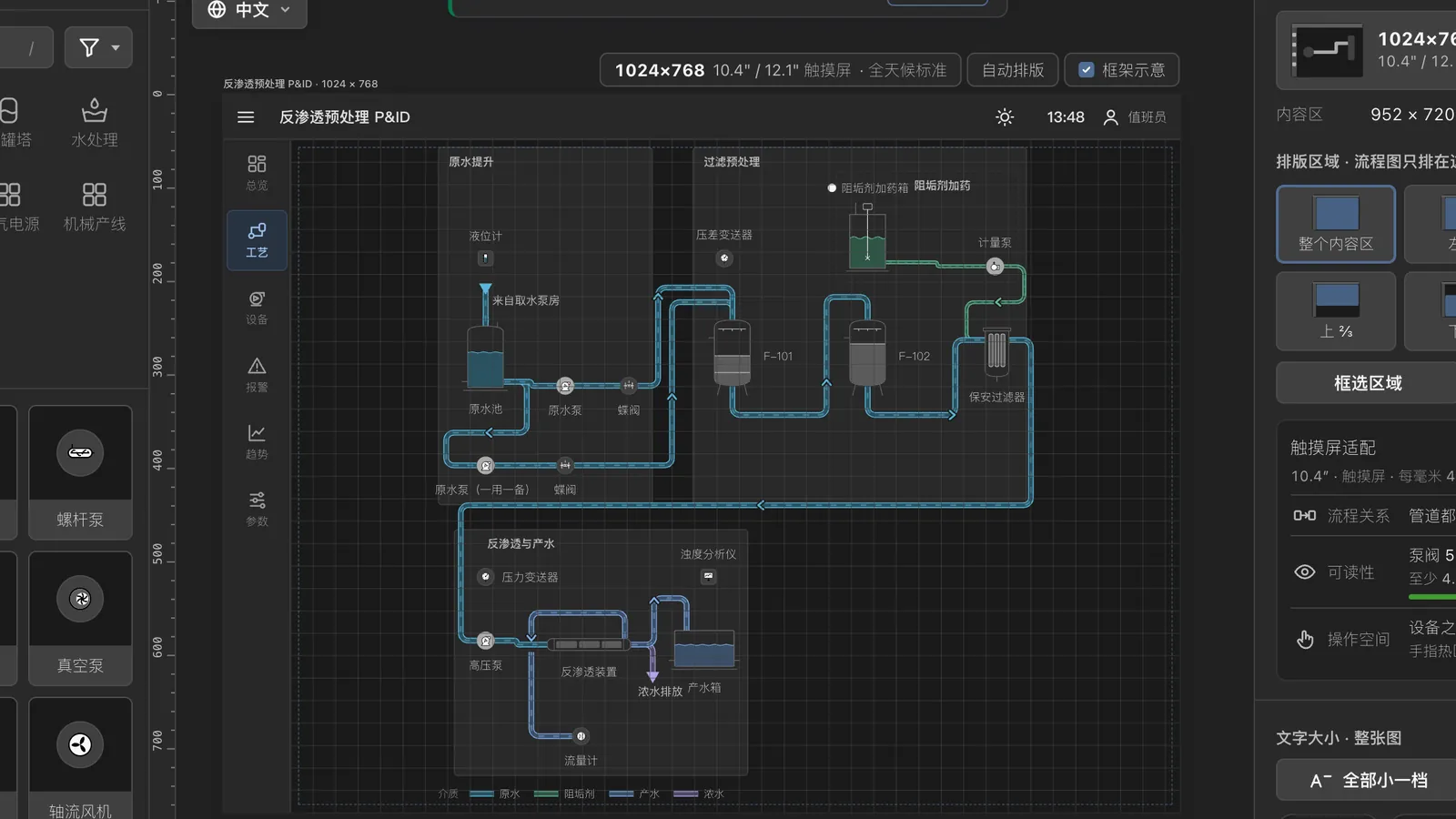Select the 压差变送器 instrument symbol
1456x819 pixels.
point(724,258)
